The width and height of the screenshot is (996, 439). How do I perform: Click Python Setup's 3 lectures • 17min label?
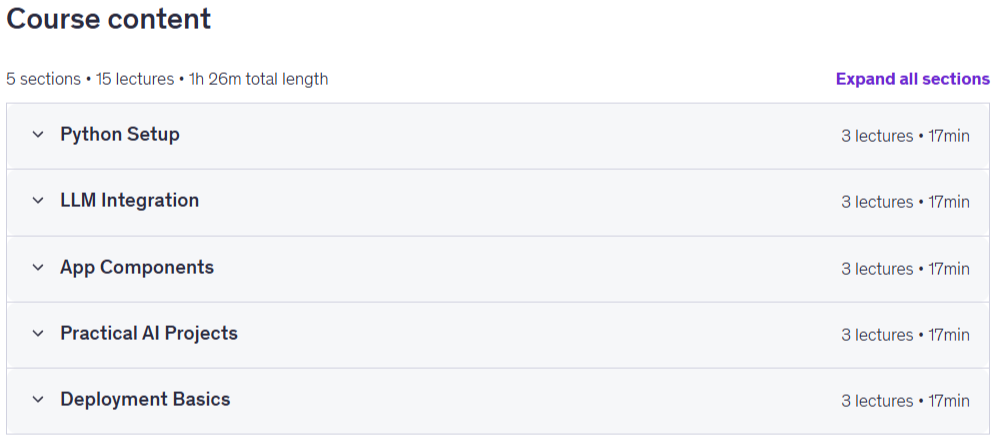tap(906, 136)
